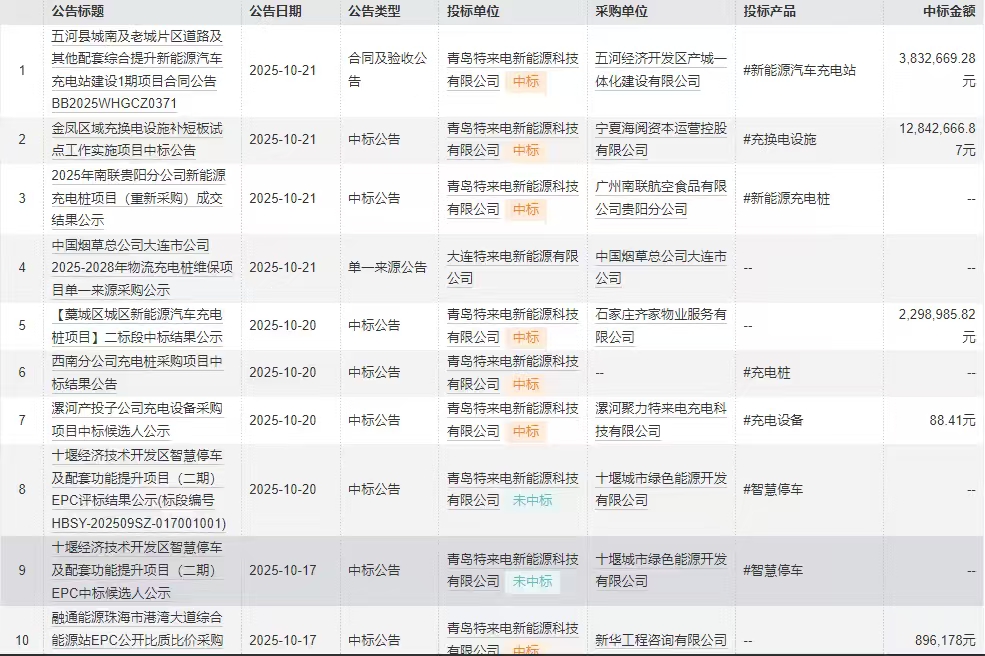Open 十堰经济技术开发区 EPC中标候选人公示 announcement
The image size is (985, 656).
(137, 570)
